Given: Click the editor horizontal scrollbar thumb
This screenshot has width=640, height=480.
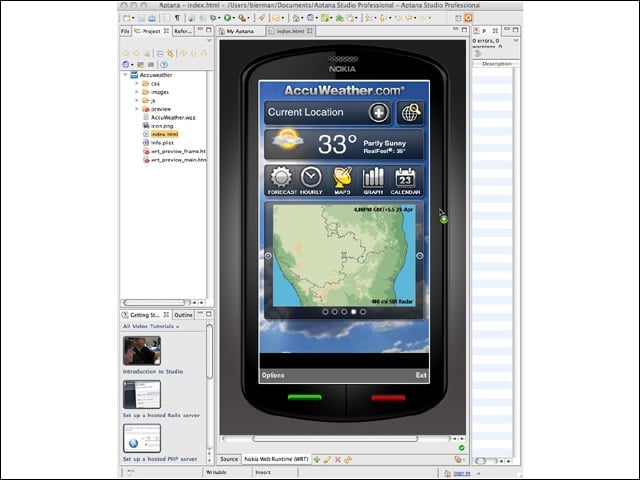Looking at the screenshot, I should [x=335, y=438].
